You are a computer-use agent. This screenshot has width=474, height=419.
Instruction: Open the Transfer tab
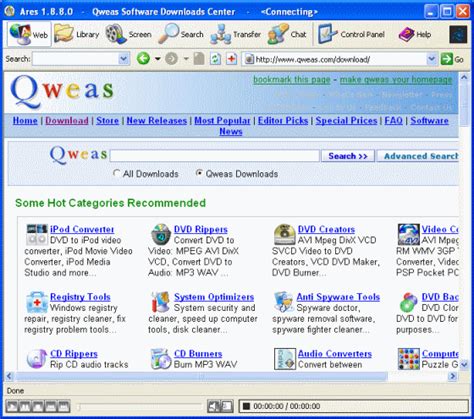[235, 34]
